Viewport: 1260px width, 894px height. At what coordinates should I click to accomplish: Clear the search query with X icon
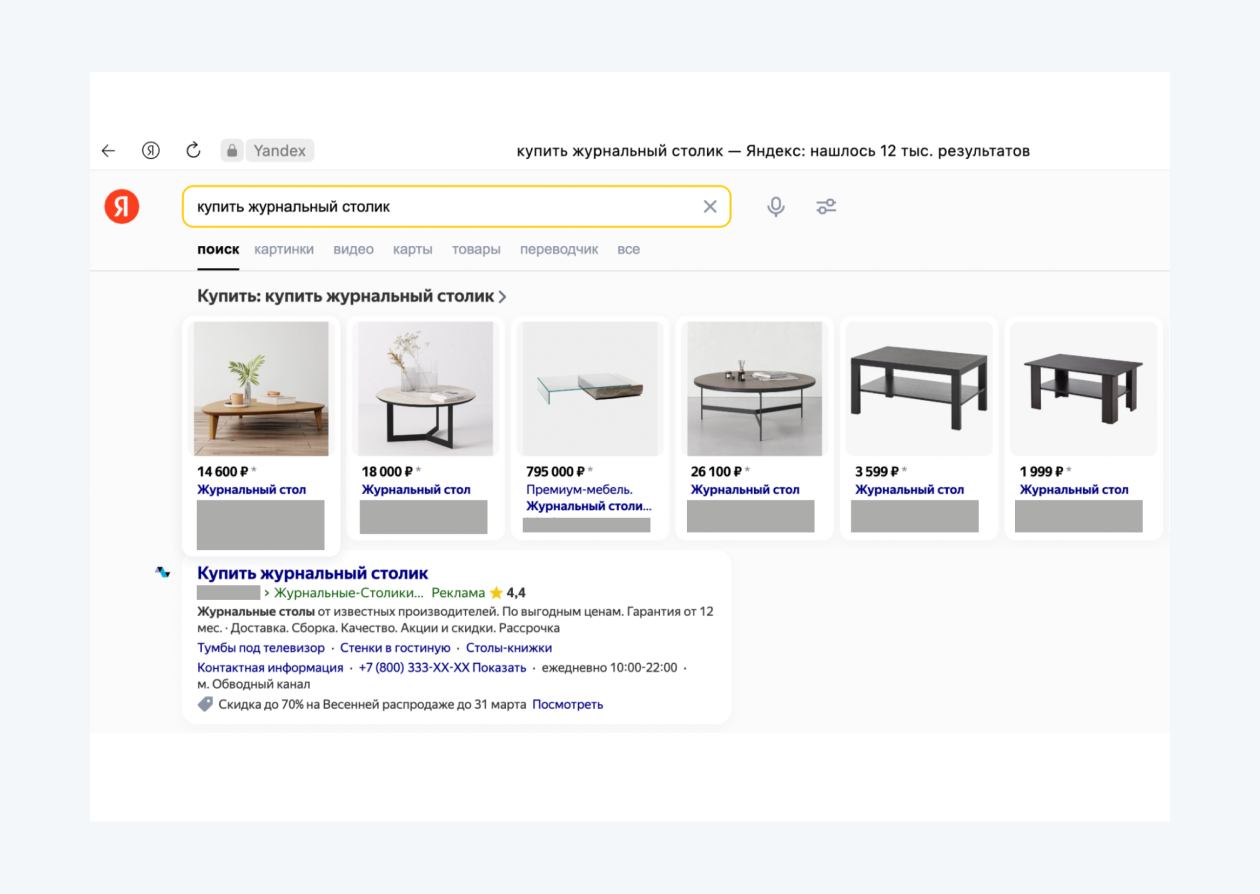pos(710,207)
